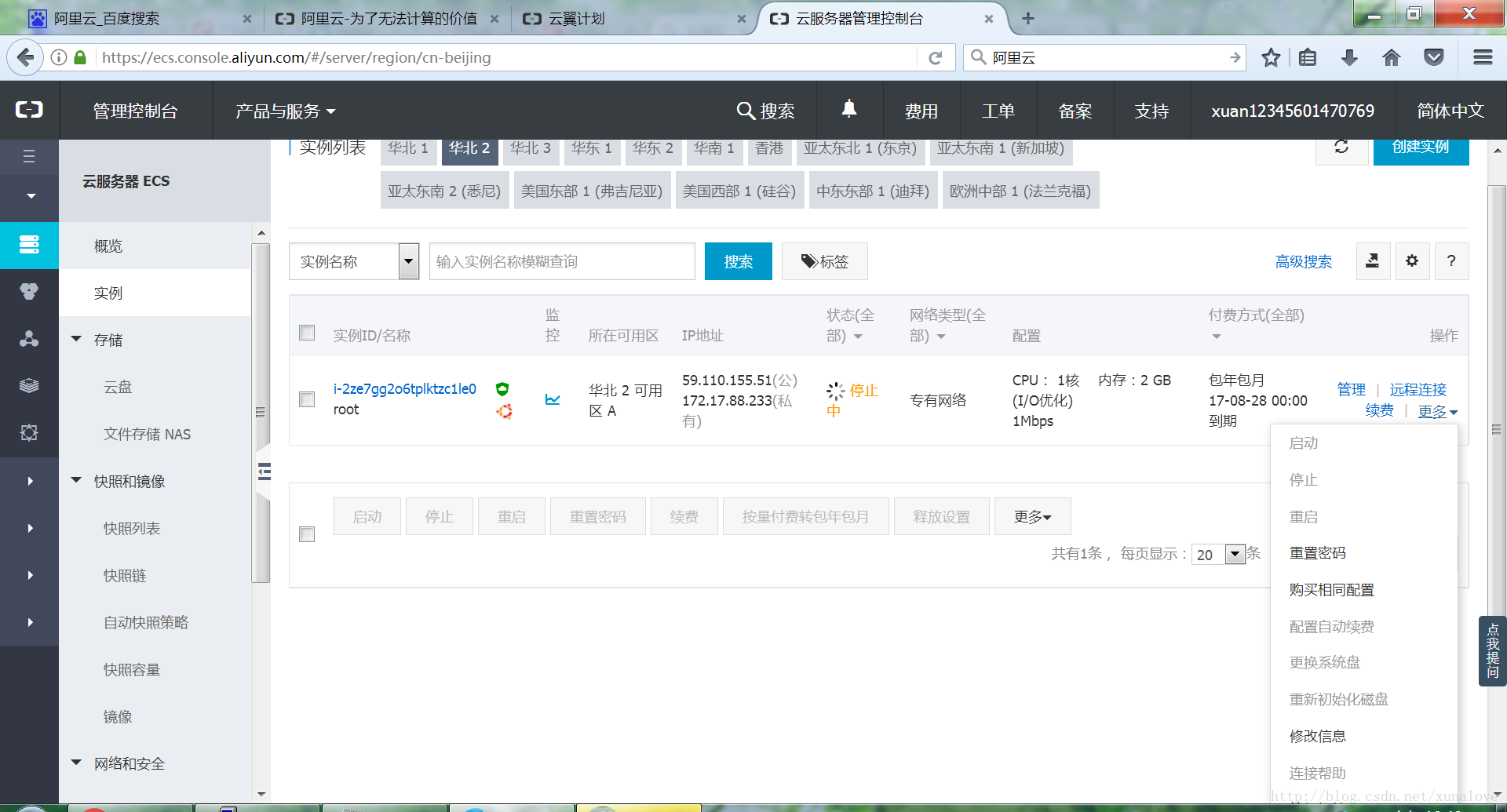The height and width of the screenshot is (812, 1507).
Task: Open 高级搜索 link
Action: (1303, 261)
